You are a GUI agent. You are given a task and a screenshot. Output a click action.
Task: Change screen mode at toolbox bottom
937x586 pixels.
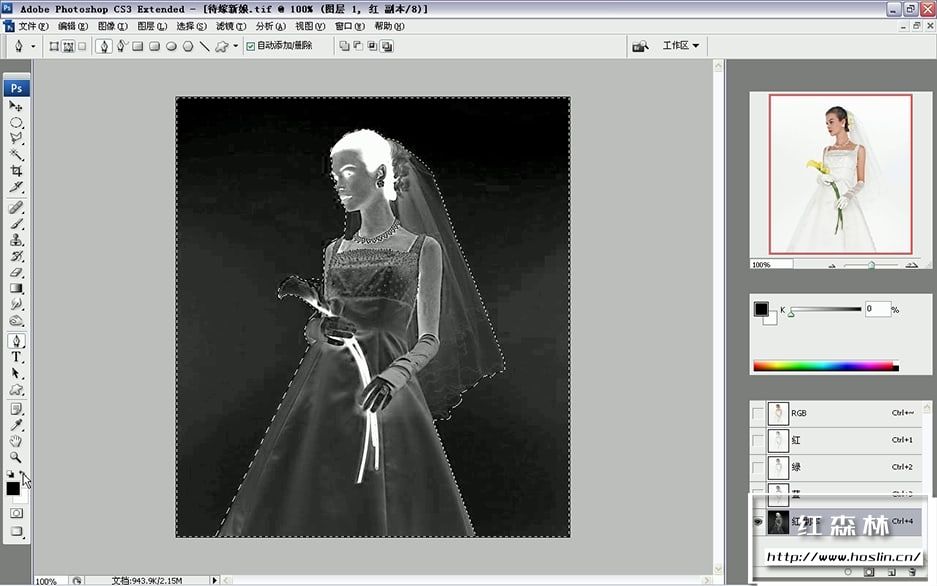point(16,531)
